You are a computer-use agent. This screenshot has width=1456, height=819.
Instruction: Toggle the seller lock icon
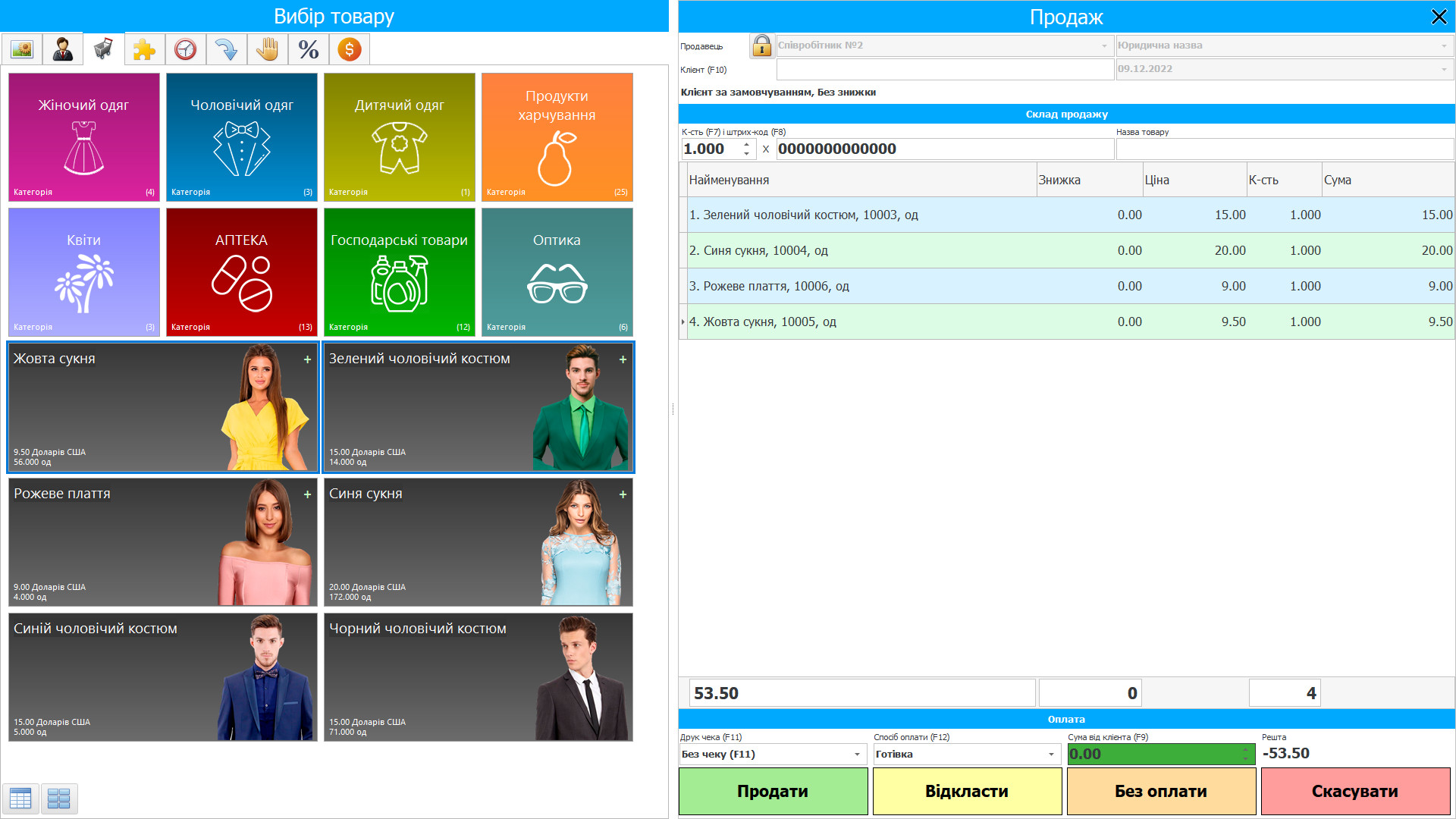coord(761,45)
